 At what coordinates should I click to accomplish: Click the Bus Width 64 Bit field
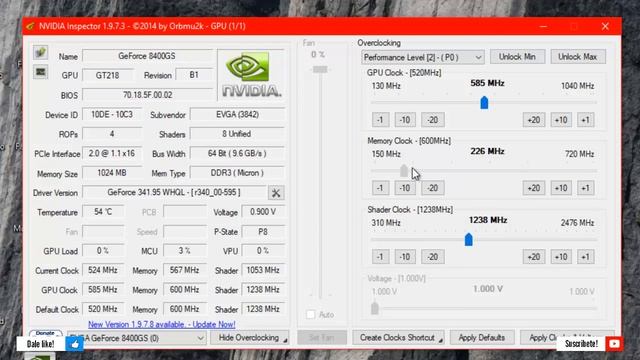coord(238,153)
